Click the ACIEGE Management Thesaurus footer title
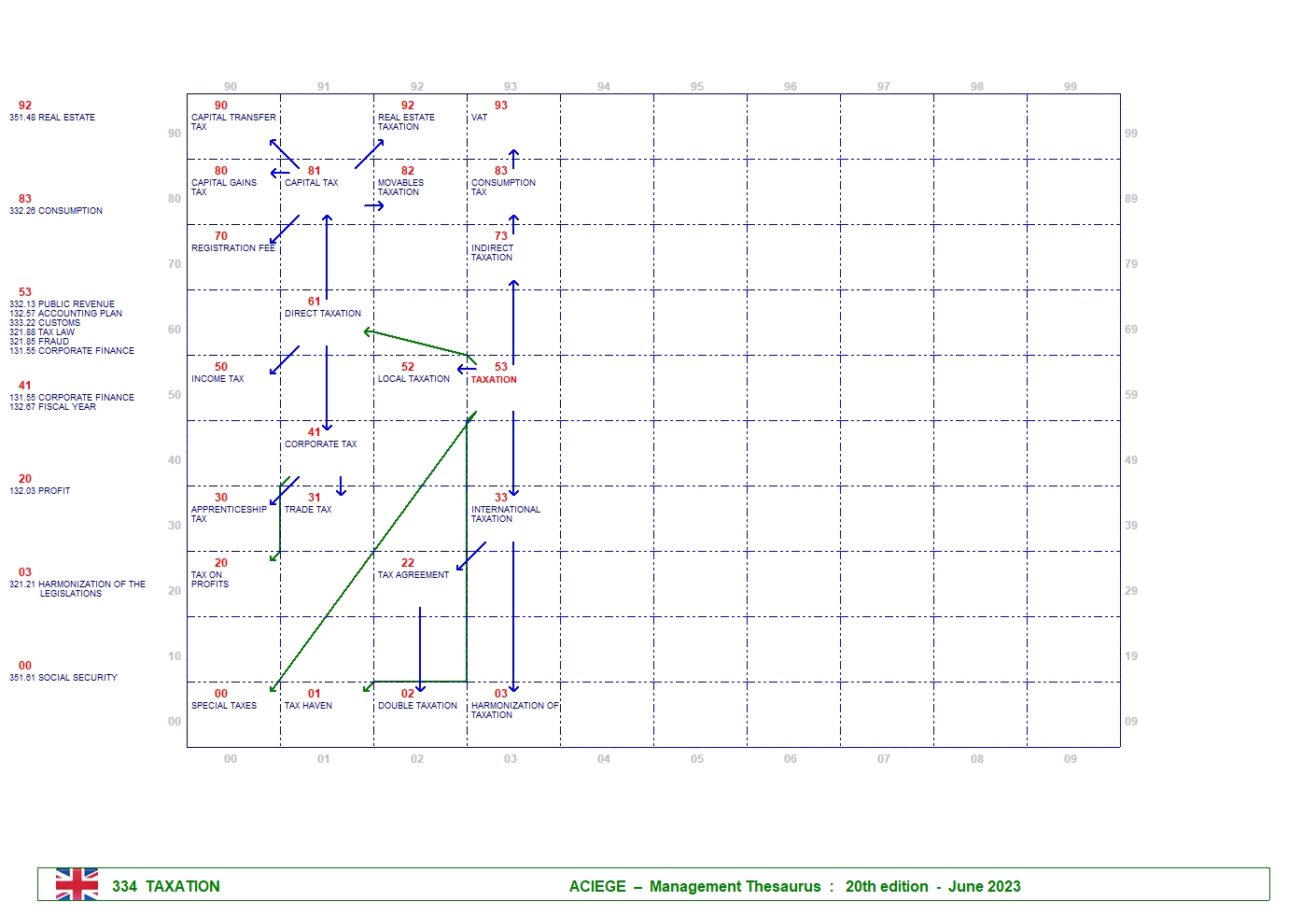Image resolution: width=1316 pixels, height=915 pixels. [794, 886]
